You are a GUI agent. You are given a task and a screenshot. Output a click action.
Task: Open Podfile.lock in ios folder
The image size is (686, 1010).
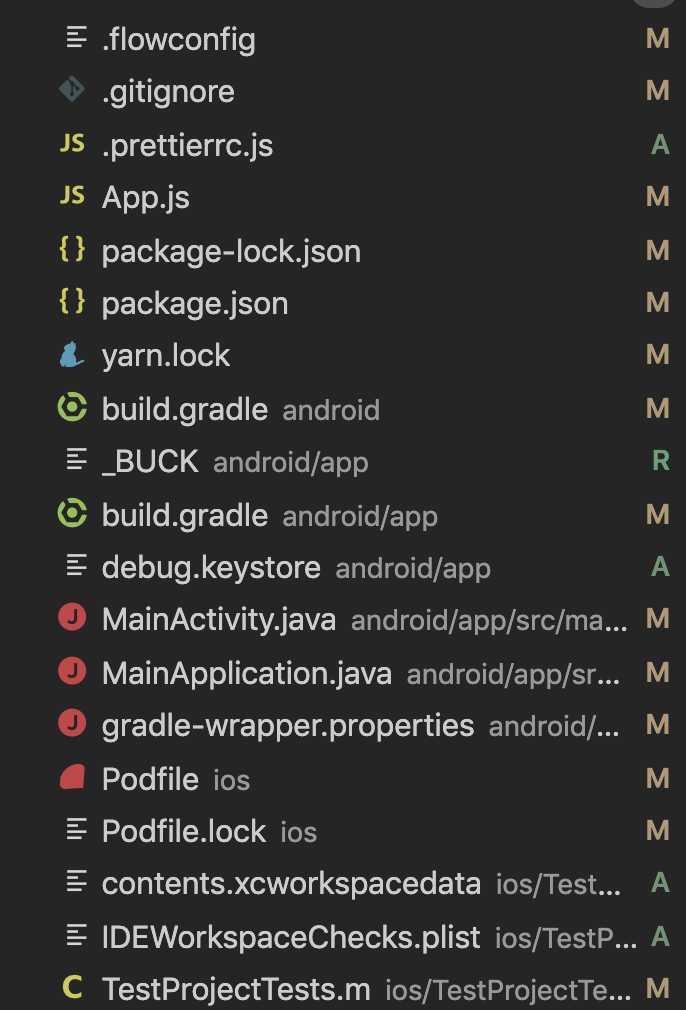[184, 831]
